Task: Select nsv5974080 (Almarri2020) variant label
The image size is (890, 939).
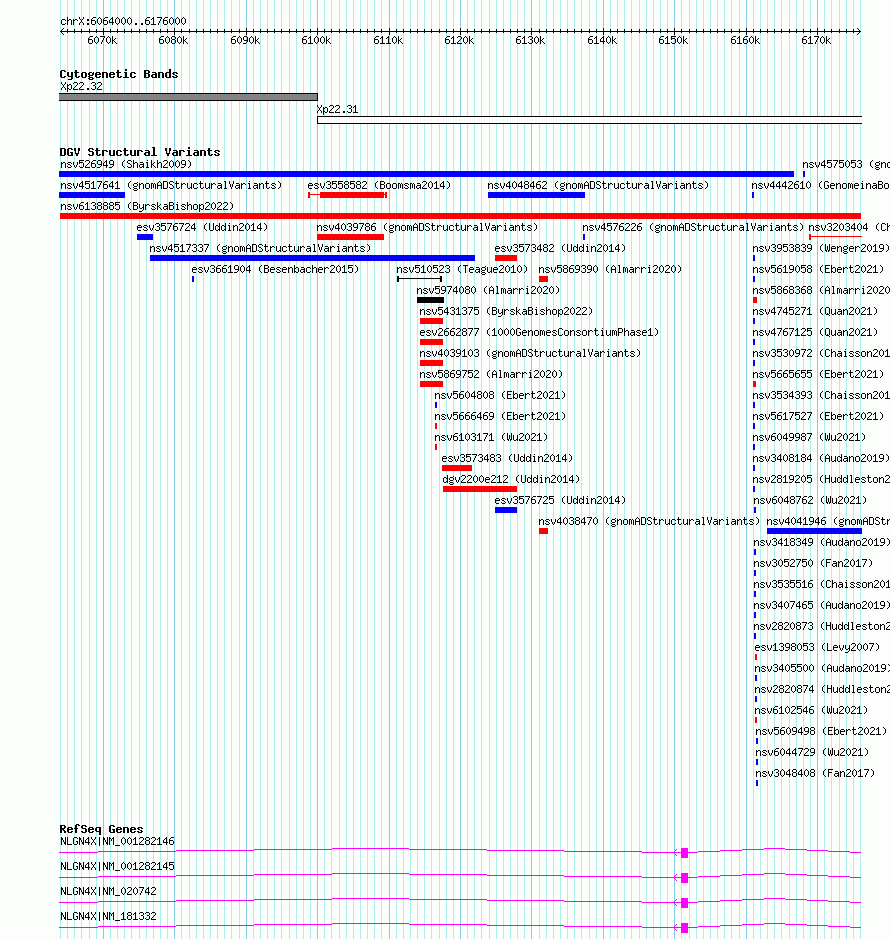Action: (x=488, y=290)
